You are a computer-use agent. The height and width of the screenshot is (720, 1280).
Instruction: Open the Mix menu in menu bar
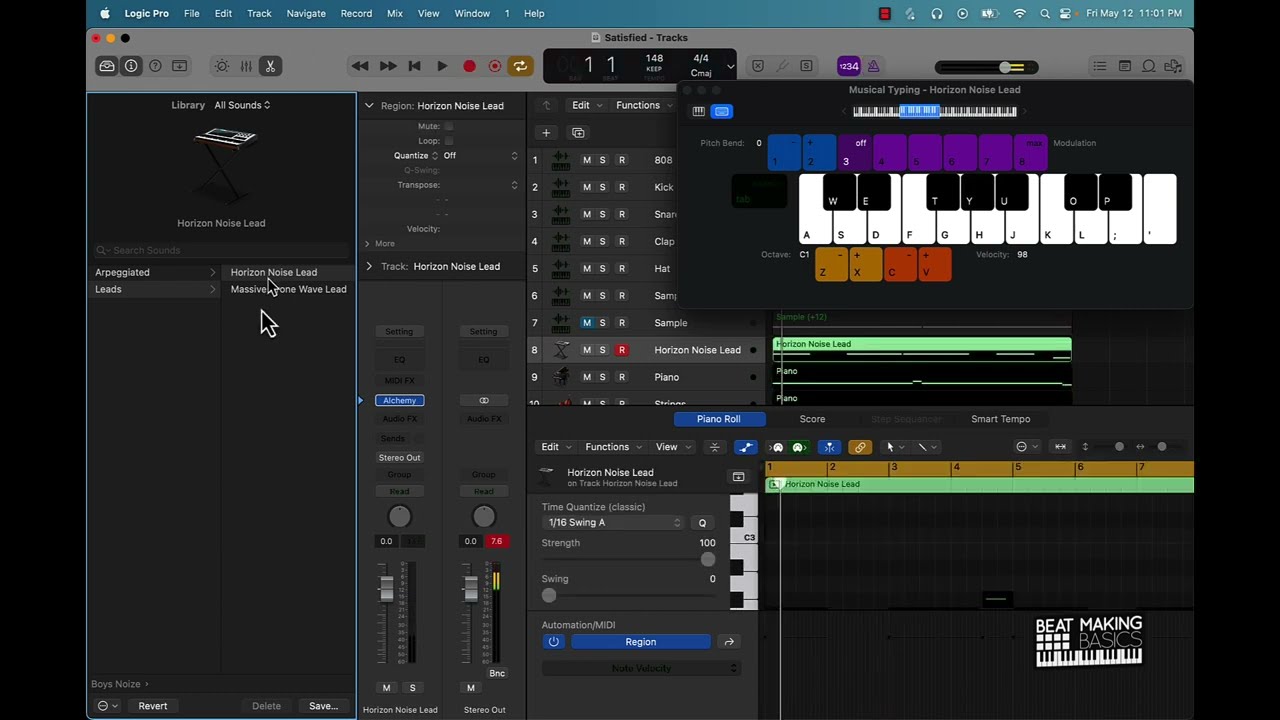coord(394,13)
